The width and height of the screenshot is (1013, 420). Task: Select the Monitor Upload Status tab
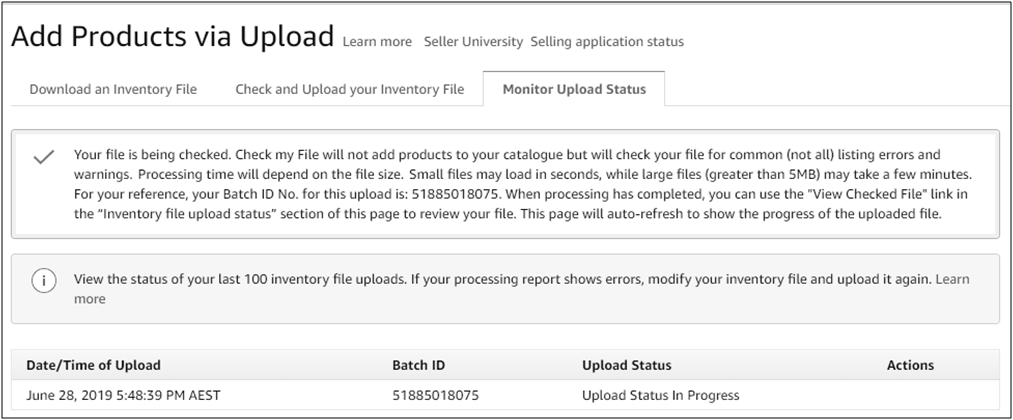[x=574, y=89]
